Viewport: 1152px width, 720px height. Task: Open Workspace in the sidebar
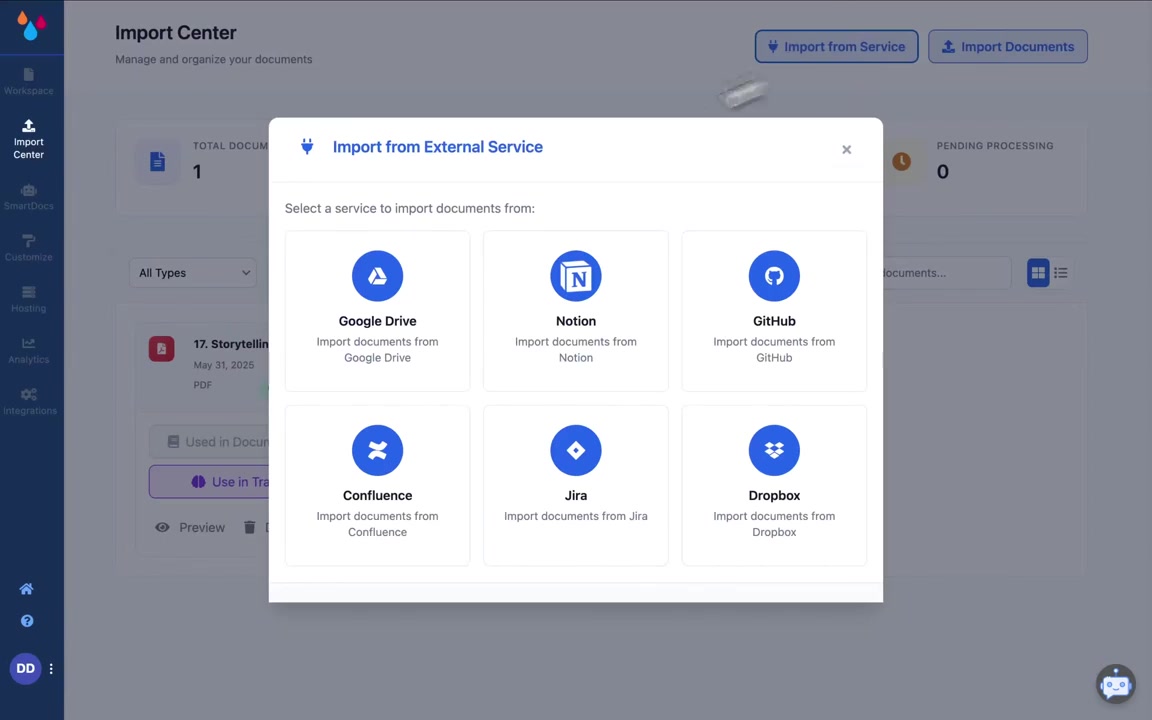(29, 82)
